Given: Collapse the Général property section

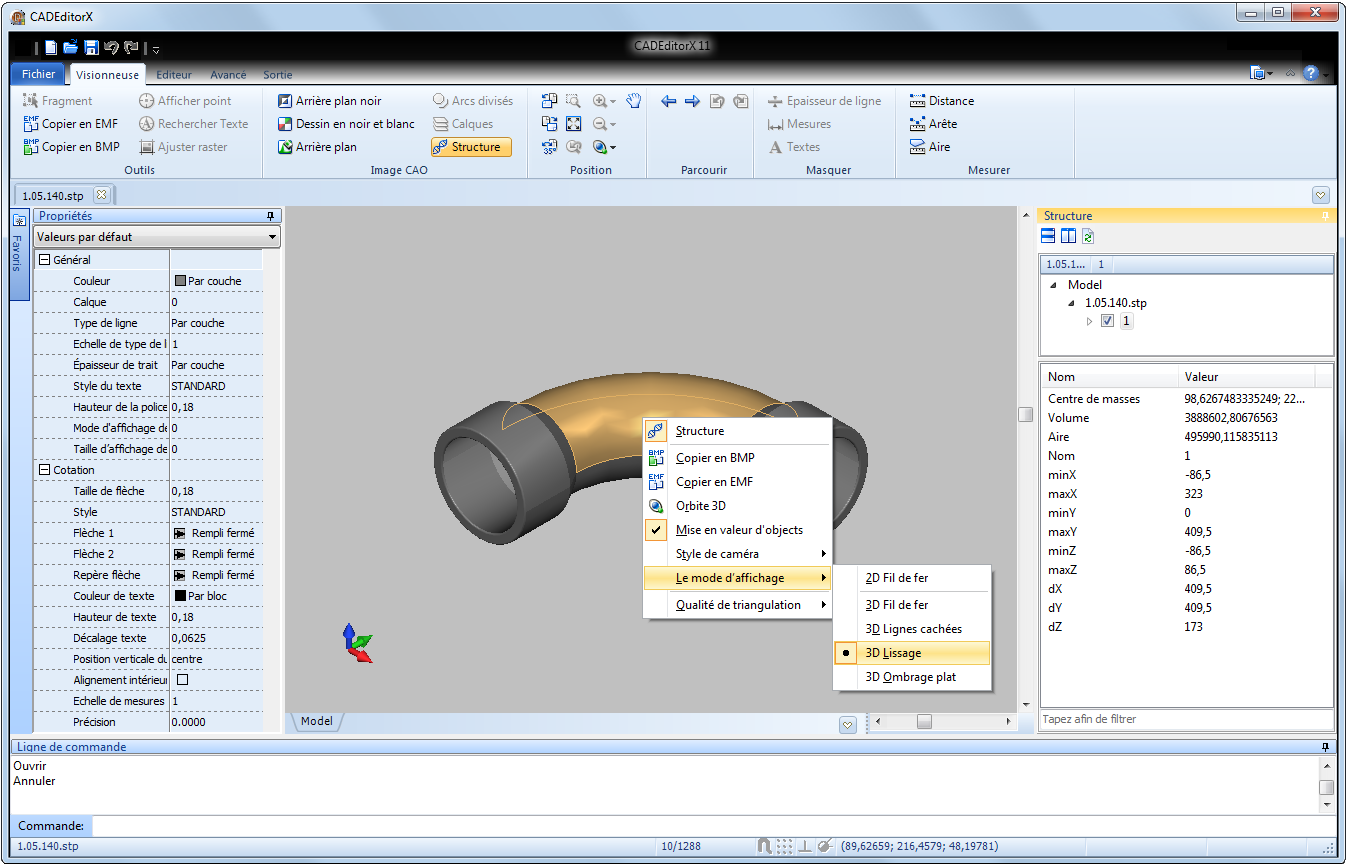Looking at the screenshot, I should [x=44, y=260].
